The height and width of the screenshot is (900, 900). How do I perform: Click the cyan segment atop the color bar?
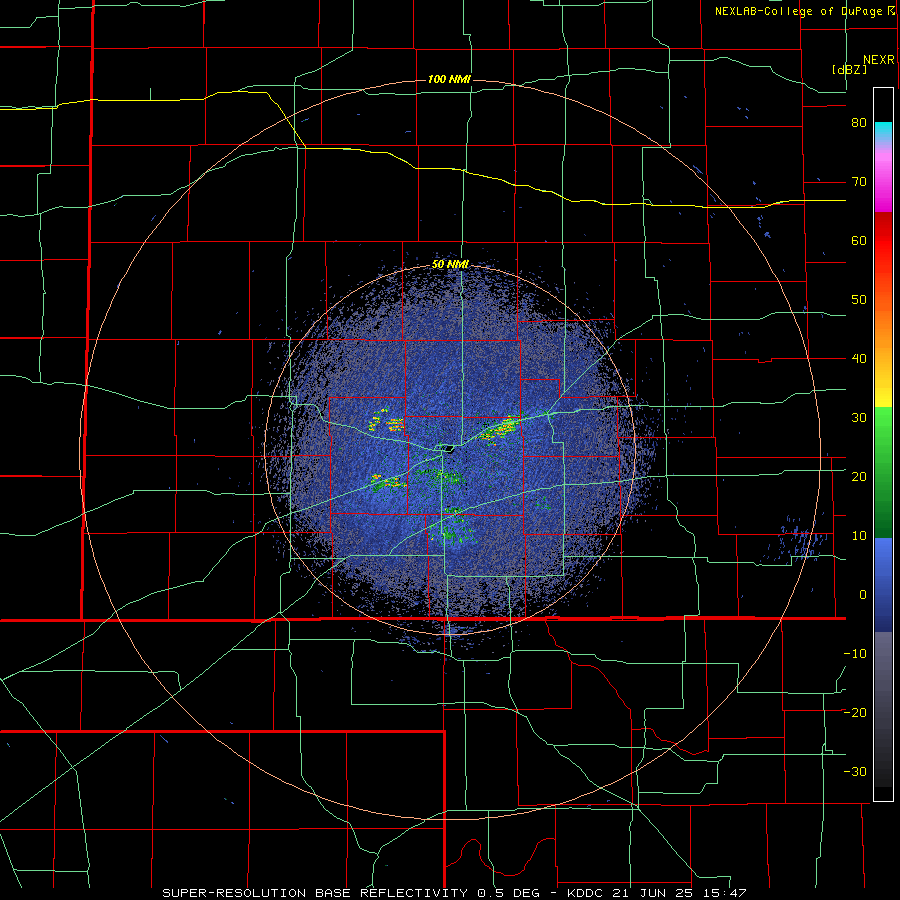(883, 131)
